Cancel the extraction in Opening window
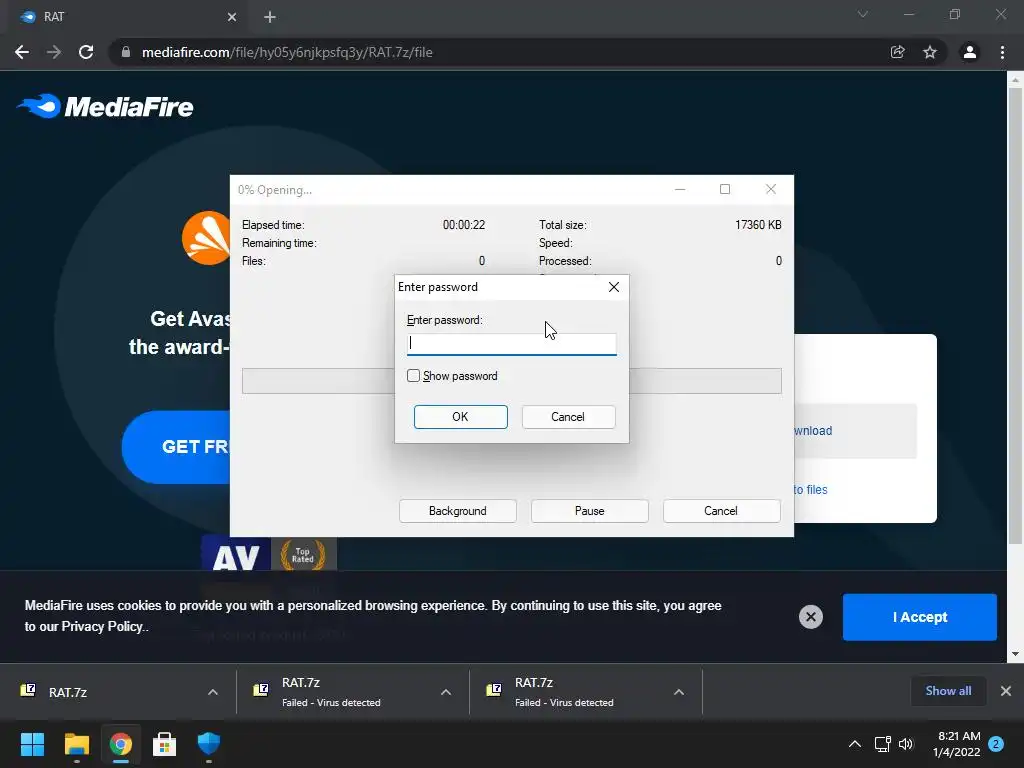Viewport: 1024px width, 768px height. 721,511
